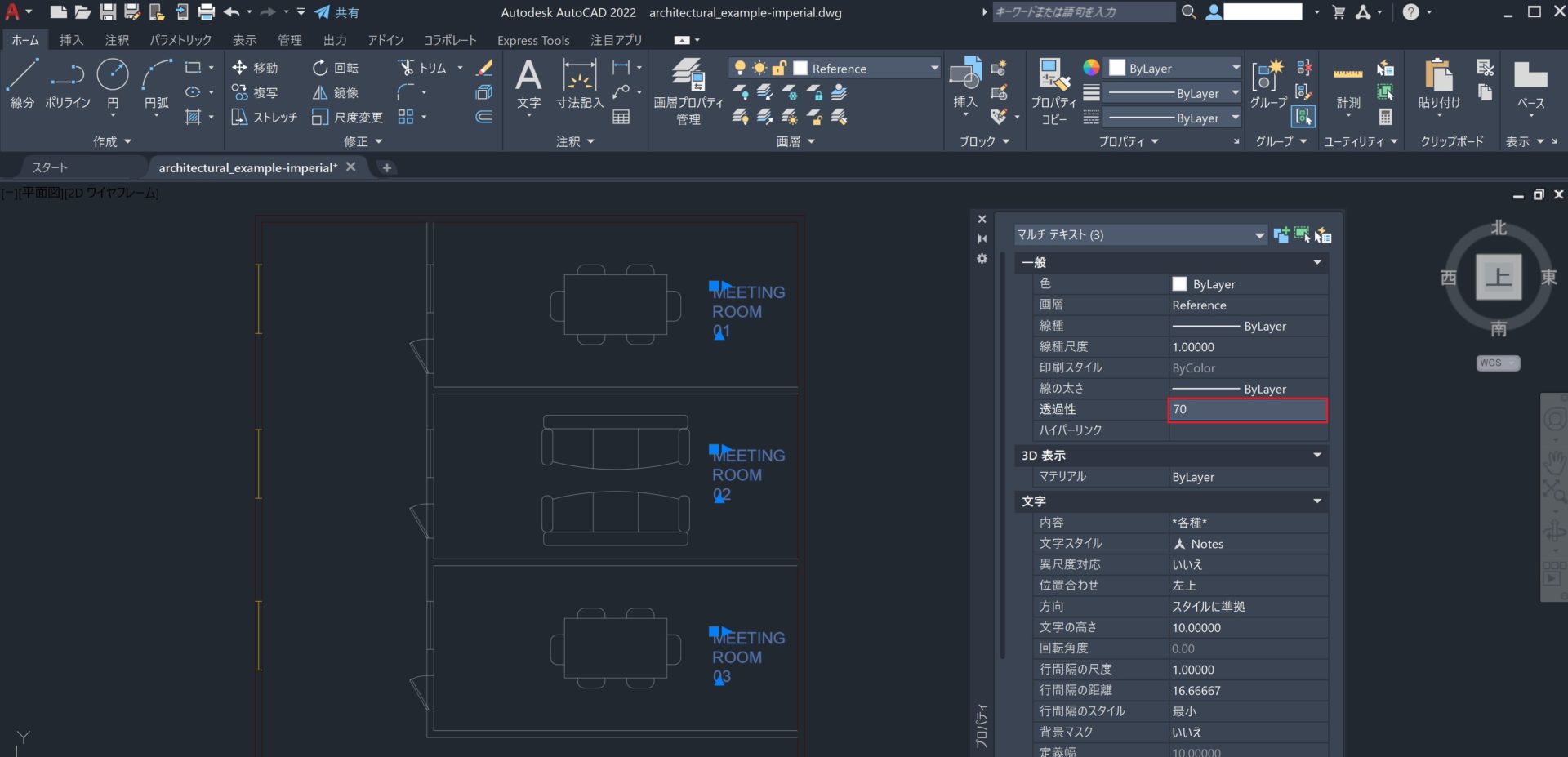Click the 共有 share button

pyautogui.click(x=337, y=12)
